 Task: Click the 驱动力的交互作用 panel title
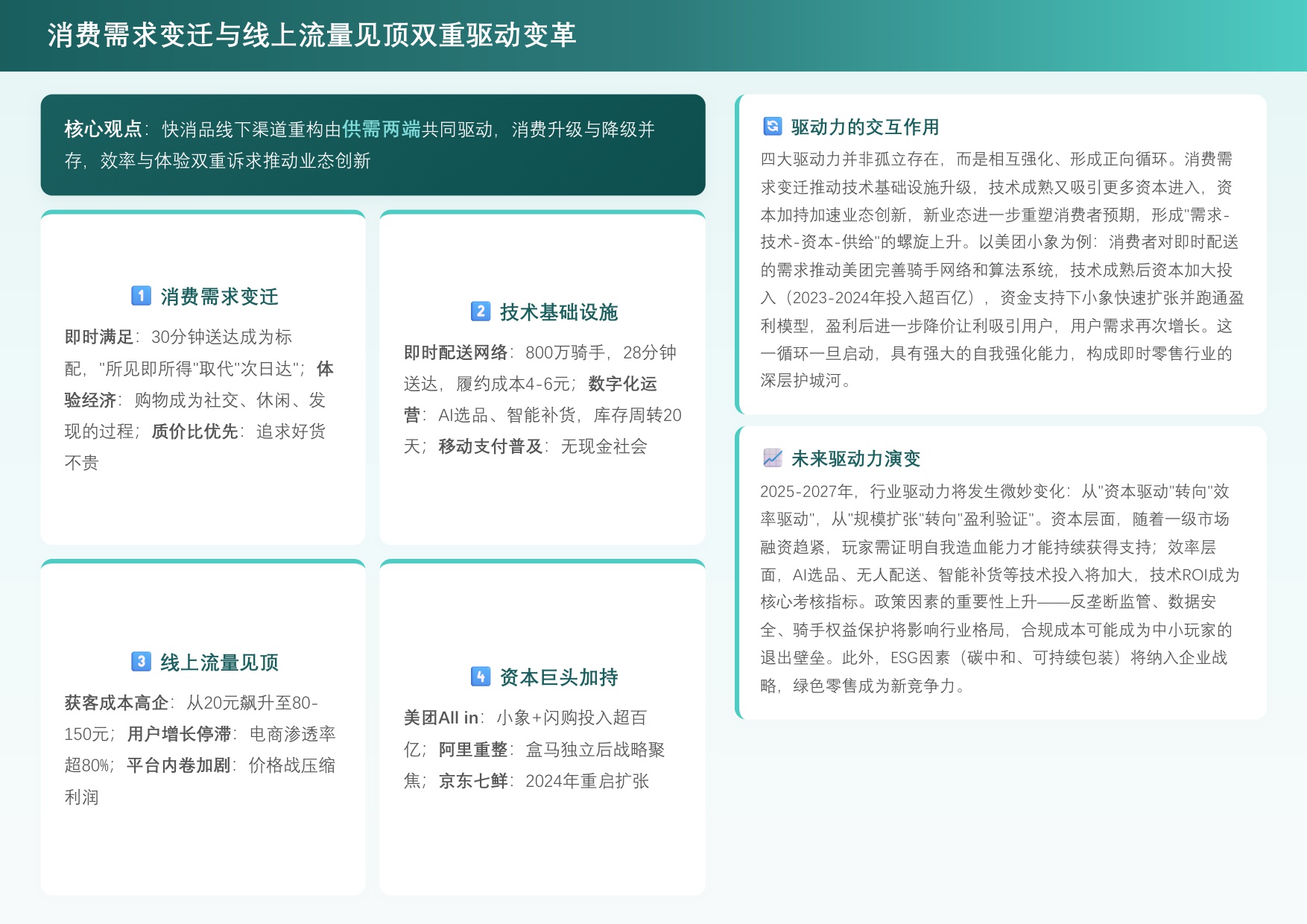coord(865,127)
